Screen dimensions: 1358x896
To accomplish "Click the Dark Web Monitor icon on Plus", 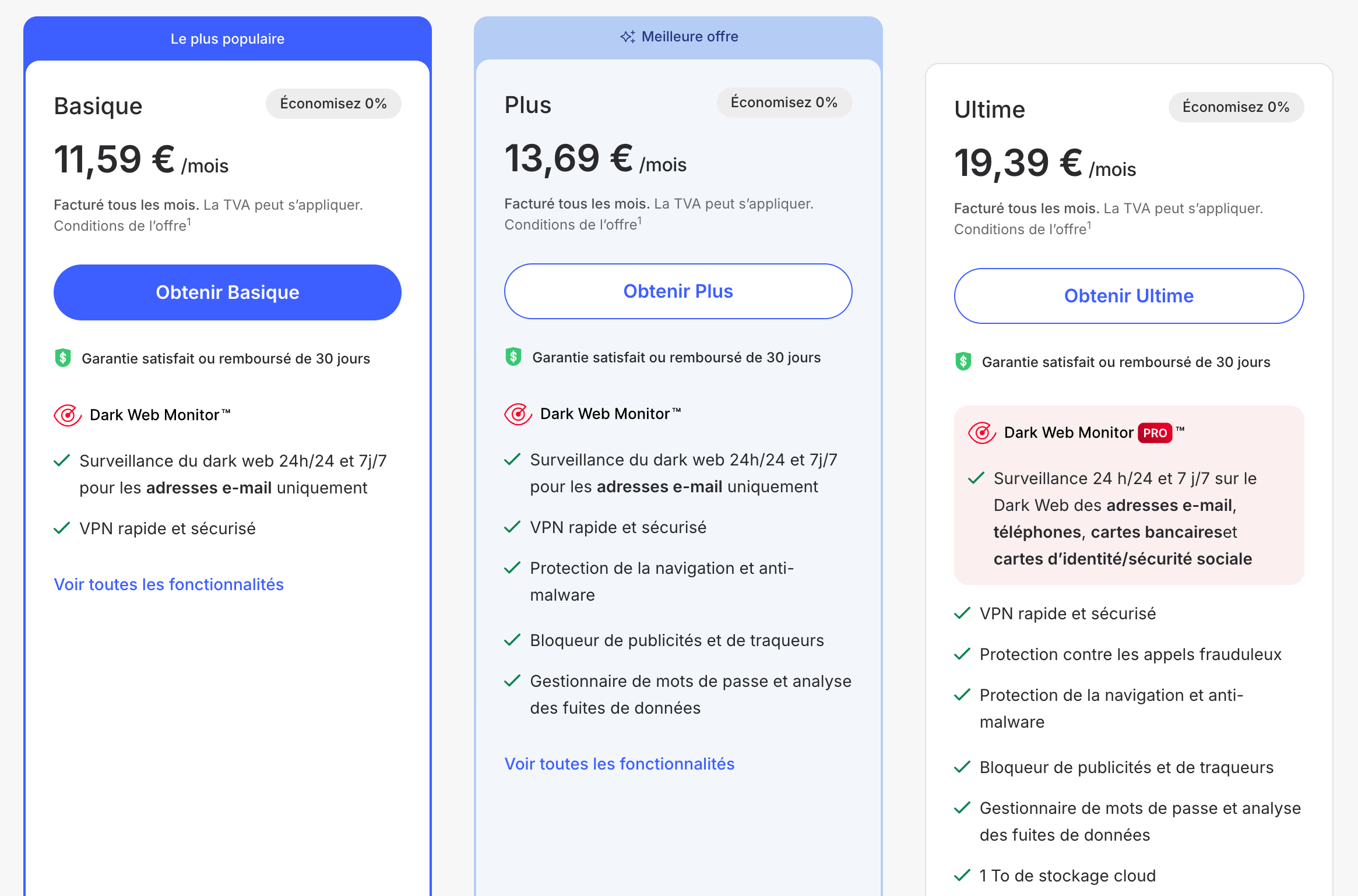I will pos(516,414).
